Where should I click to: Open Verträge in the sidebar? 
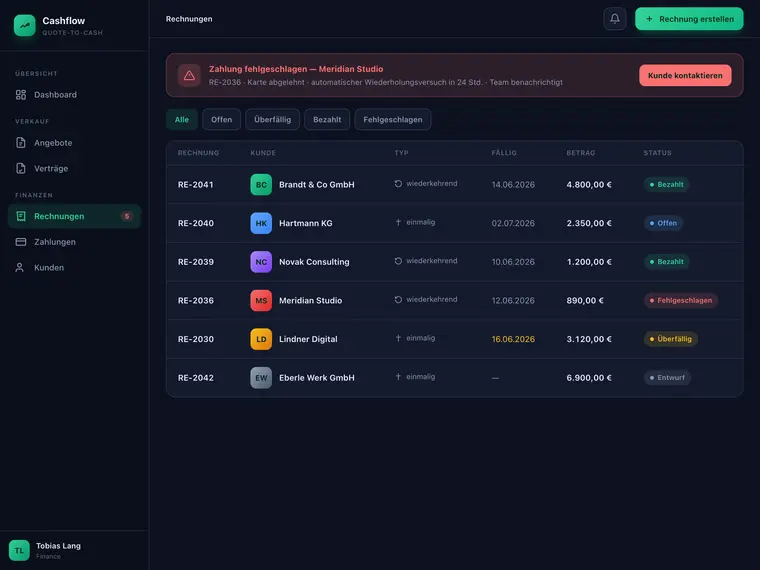74,168
